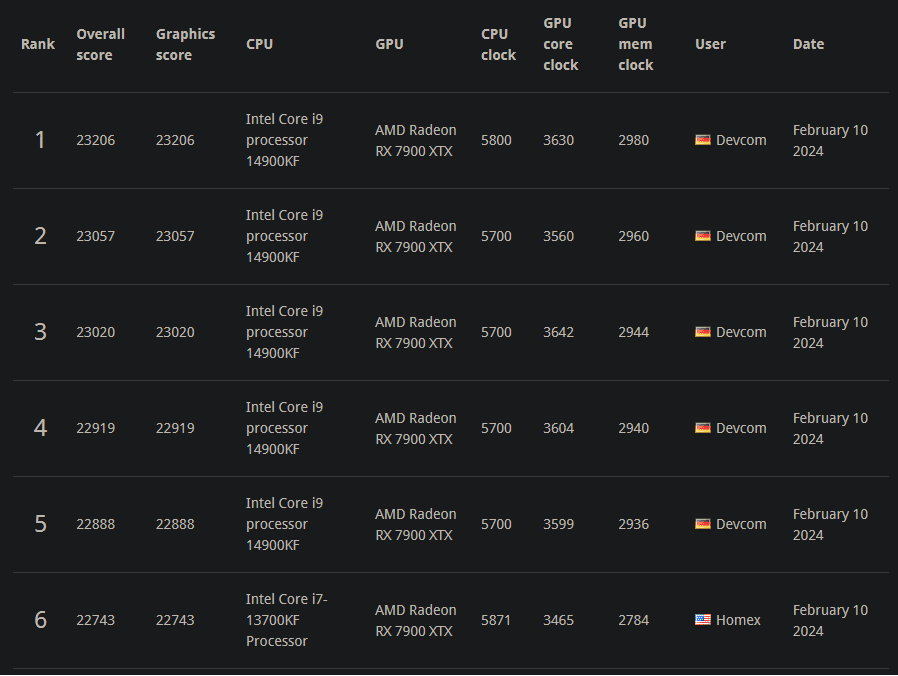Image resolution: width=898 pixels, height=676 pixels.
Task: Click the Overall score column header
Action: tap(100, 44)
